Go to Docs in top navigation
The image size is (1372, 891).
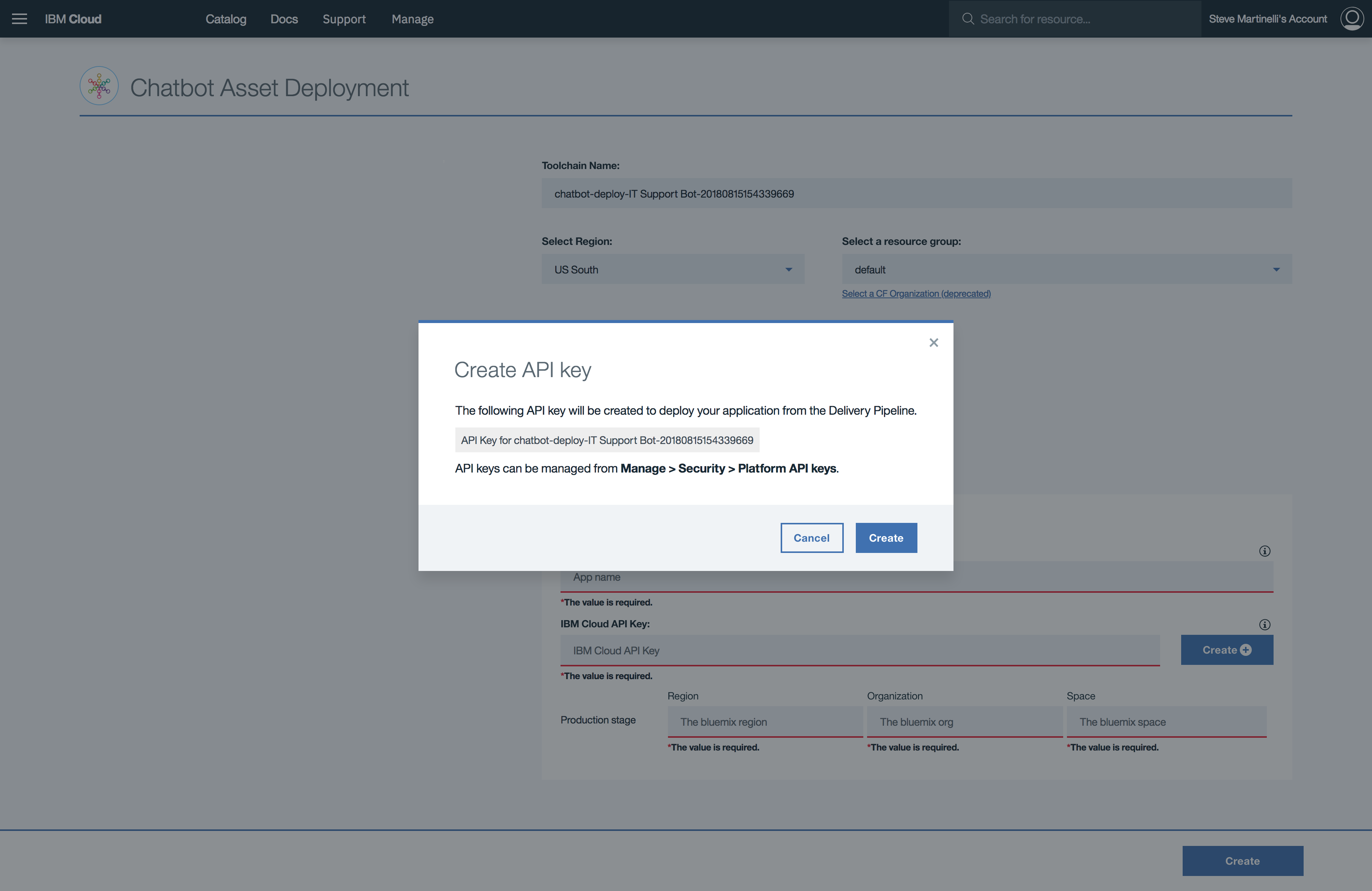[x=284, y=19]
